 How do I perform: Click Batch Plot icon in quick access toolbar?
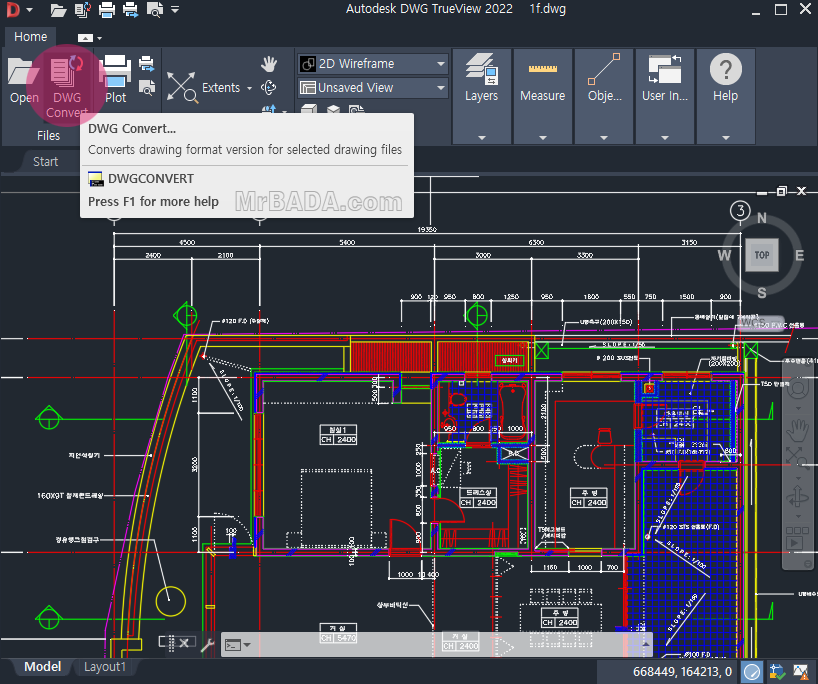click(x=130, y=10)
